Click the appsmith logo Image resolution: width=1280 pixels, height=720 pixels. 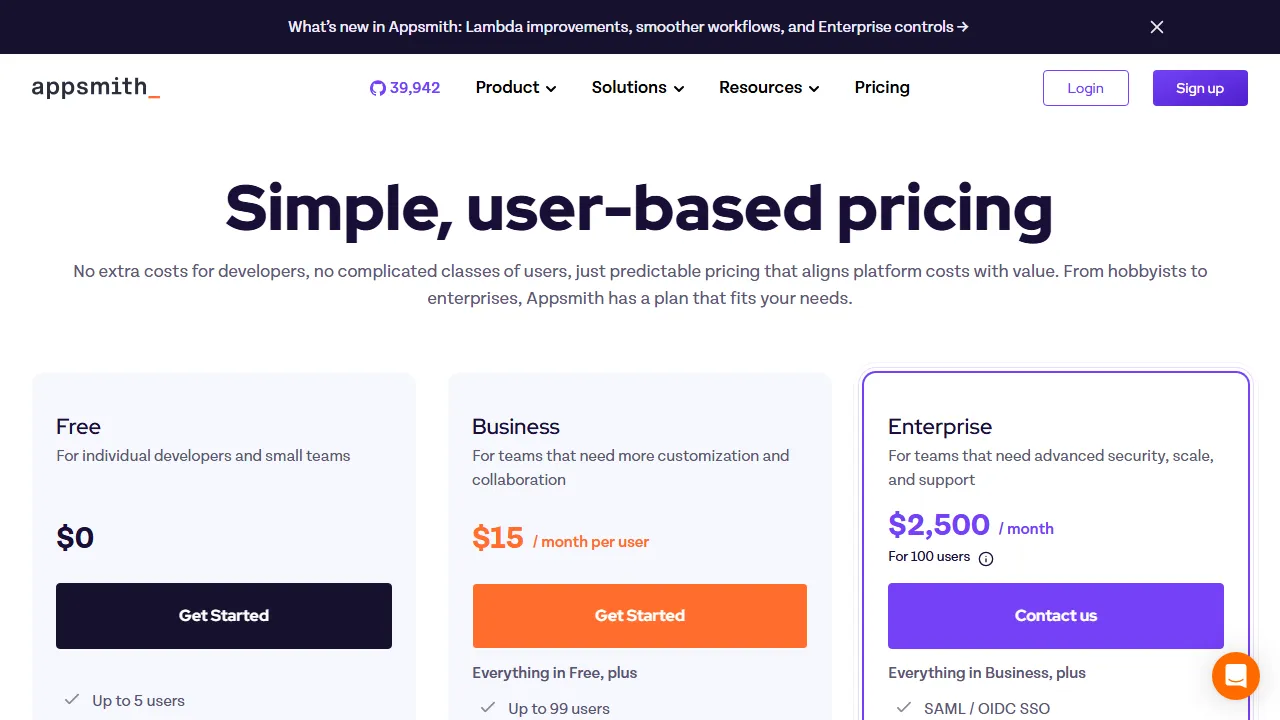tap(96, 87)
